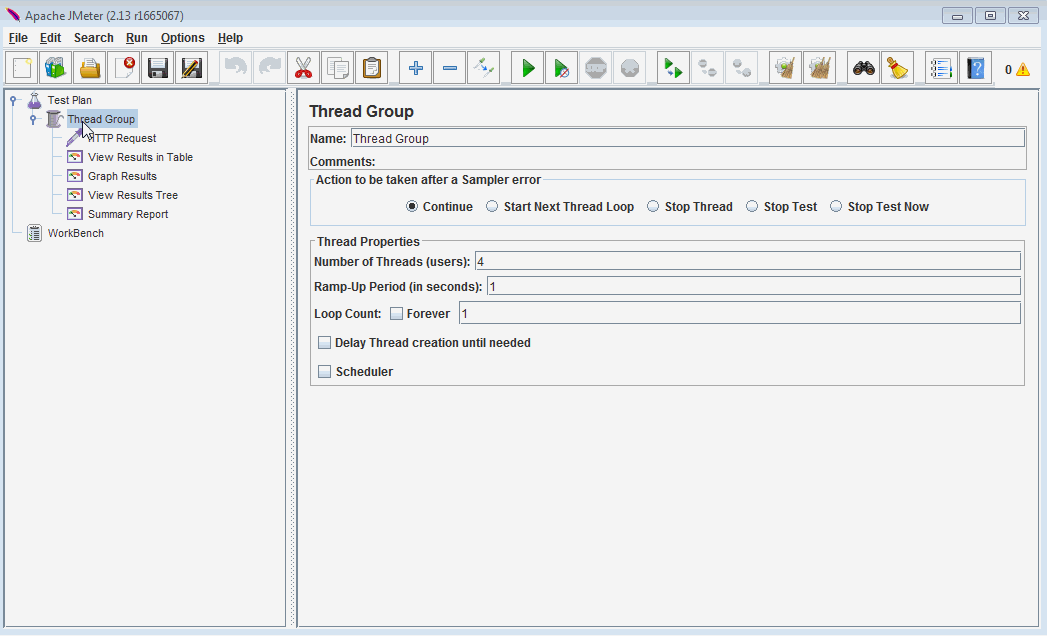Save the test plan with floppy icon

click(158, 68)
